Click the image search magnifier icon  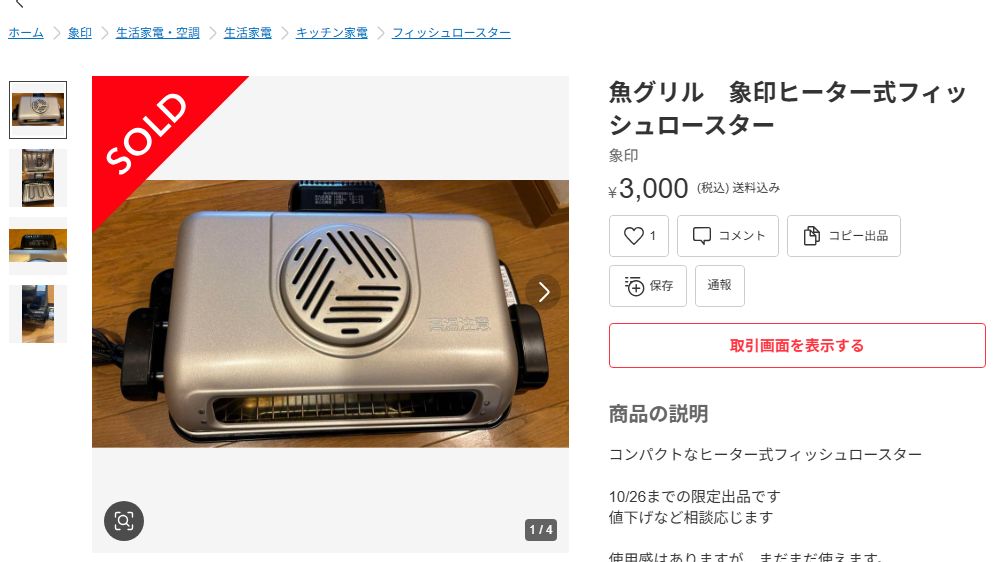[124, 521]
